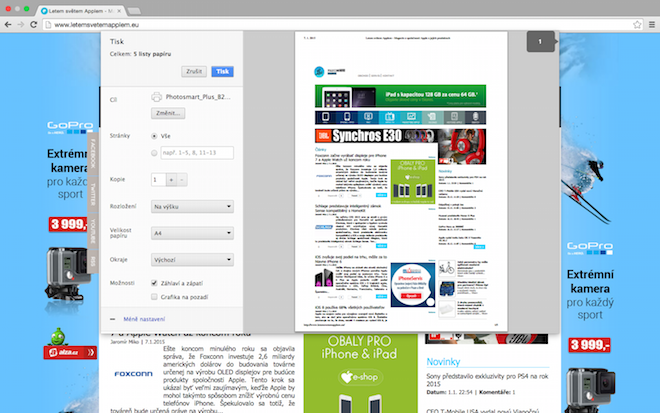Viewport: 660px width, 413px height.
Task: Reload the page with the refresh icon
Action: click(x=34, y=25)
